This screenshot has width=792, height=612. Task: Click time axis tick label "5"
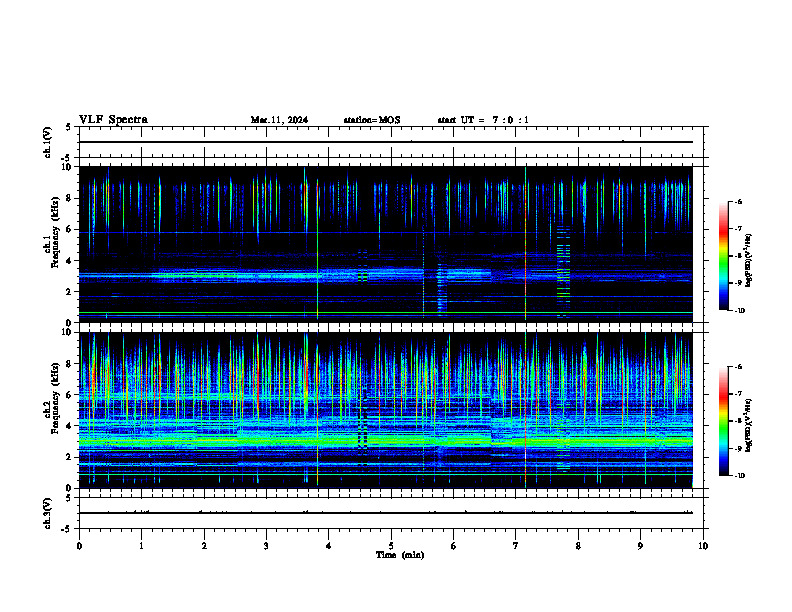coord(391,546)
